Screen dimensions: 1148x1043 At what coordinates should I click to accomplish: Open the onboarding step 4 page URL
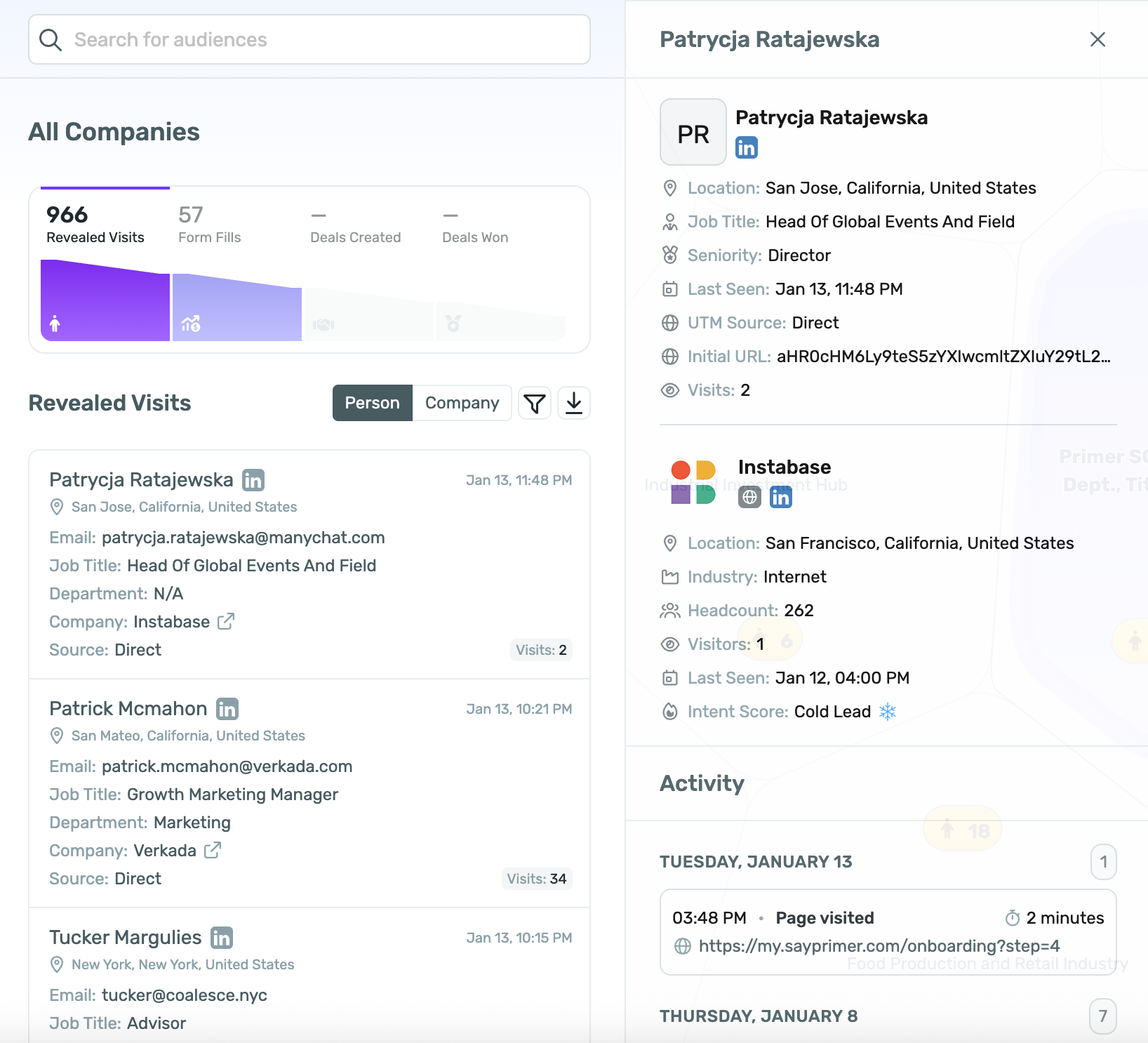click(x=879, y=946)
